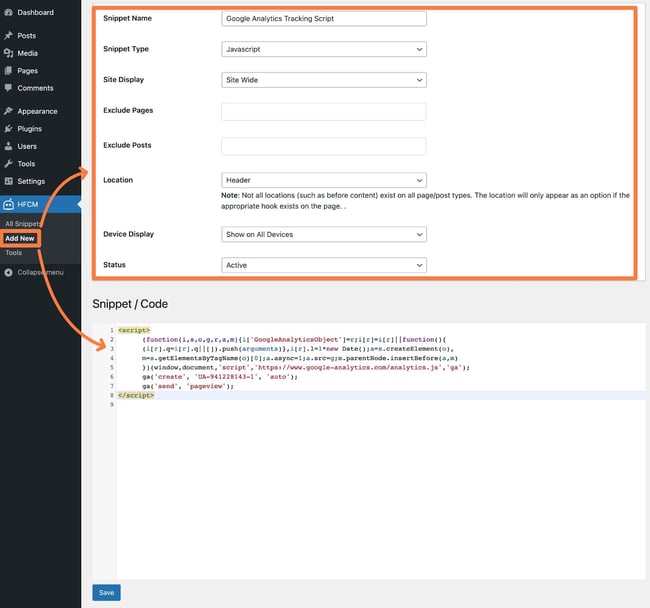Screen dimensions: 650x608
Task: Open the Location dropdown set to Header
Action: [323, 180]
